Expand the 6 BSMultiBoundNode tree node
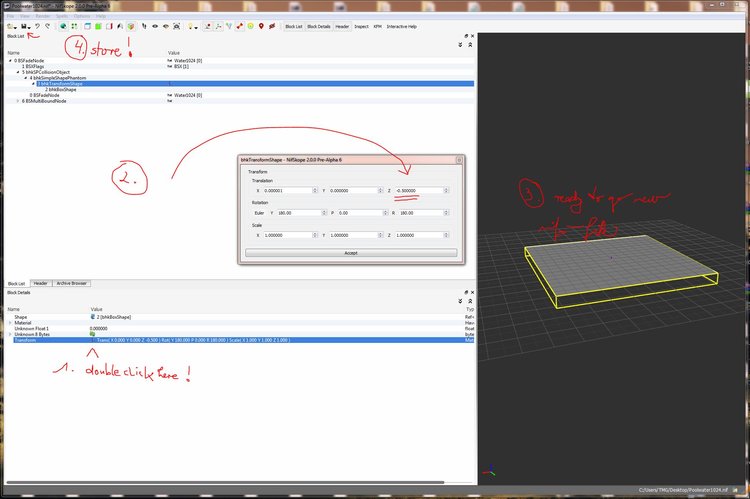Screen dimensions: 750x499 (18, 101)
